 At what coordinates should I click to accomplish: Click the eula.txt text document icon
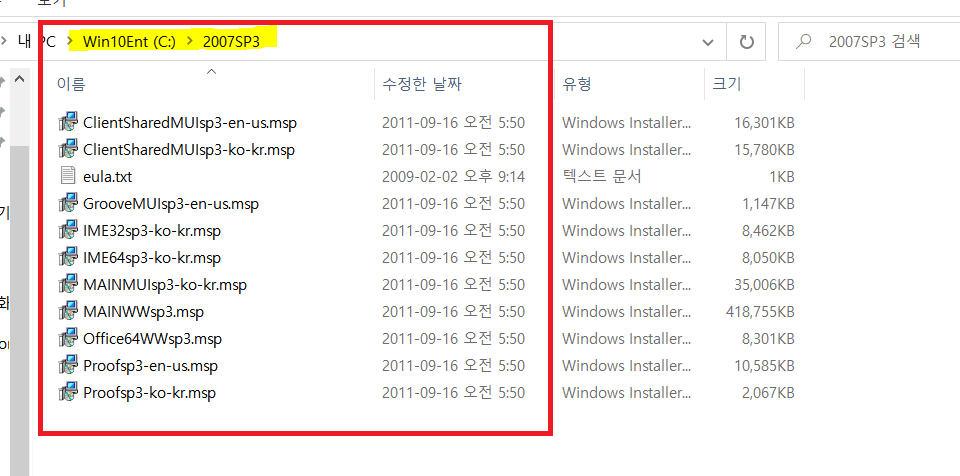pos(68,176)
